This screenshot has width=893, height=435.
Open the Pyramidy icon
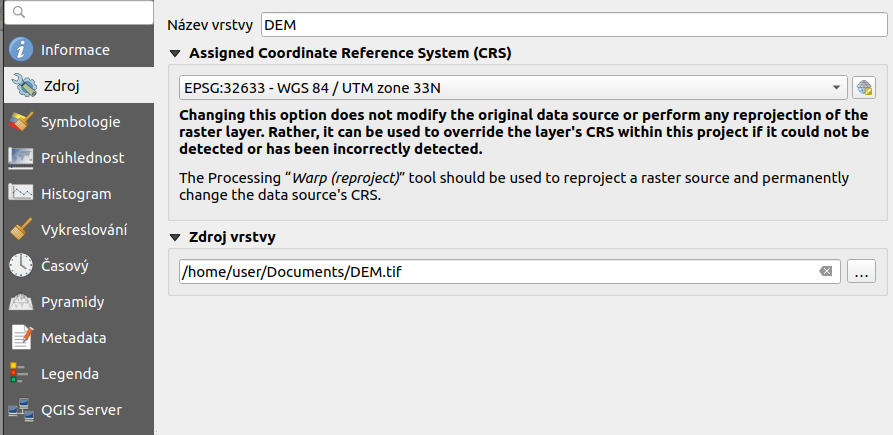(x=21, y=302)
